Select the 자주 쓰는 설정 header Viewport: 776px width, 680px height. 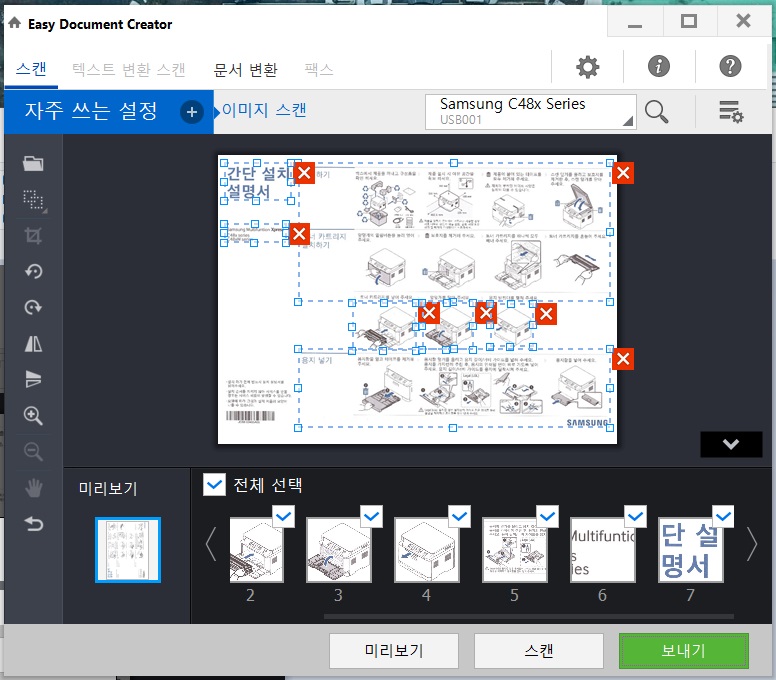tap(91, 111)
